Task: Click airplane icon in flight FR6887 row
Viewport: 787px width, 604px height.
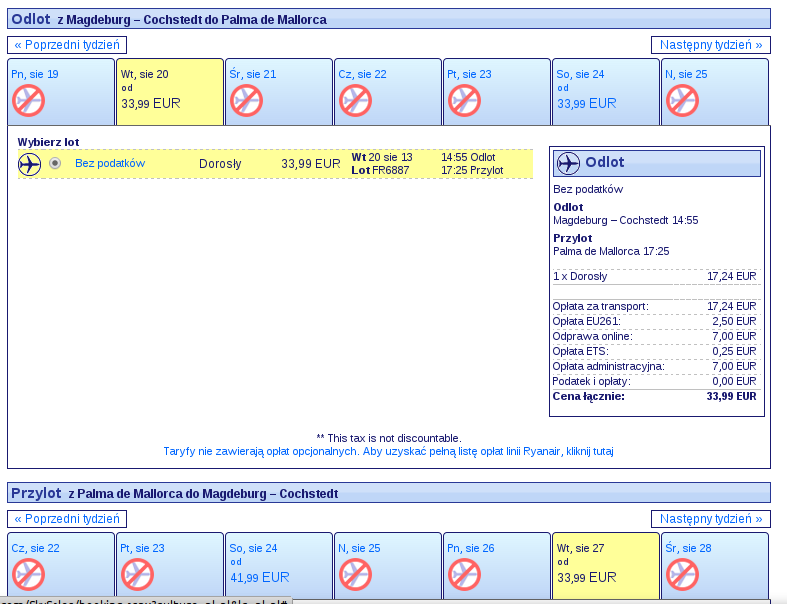Action: (x=29, y=164)
